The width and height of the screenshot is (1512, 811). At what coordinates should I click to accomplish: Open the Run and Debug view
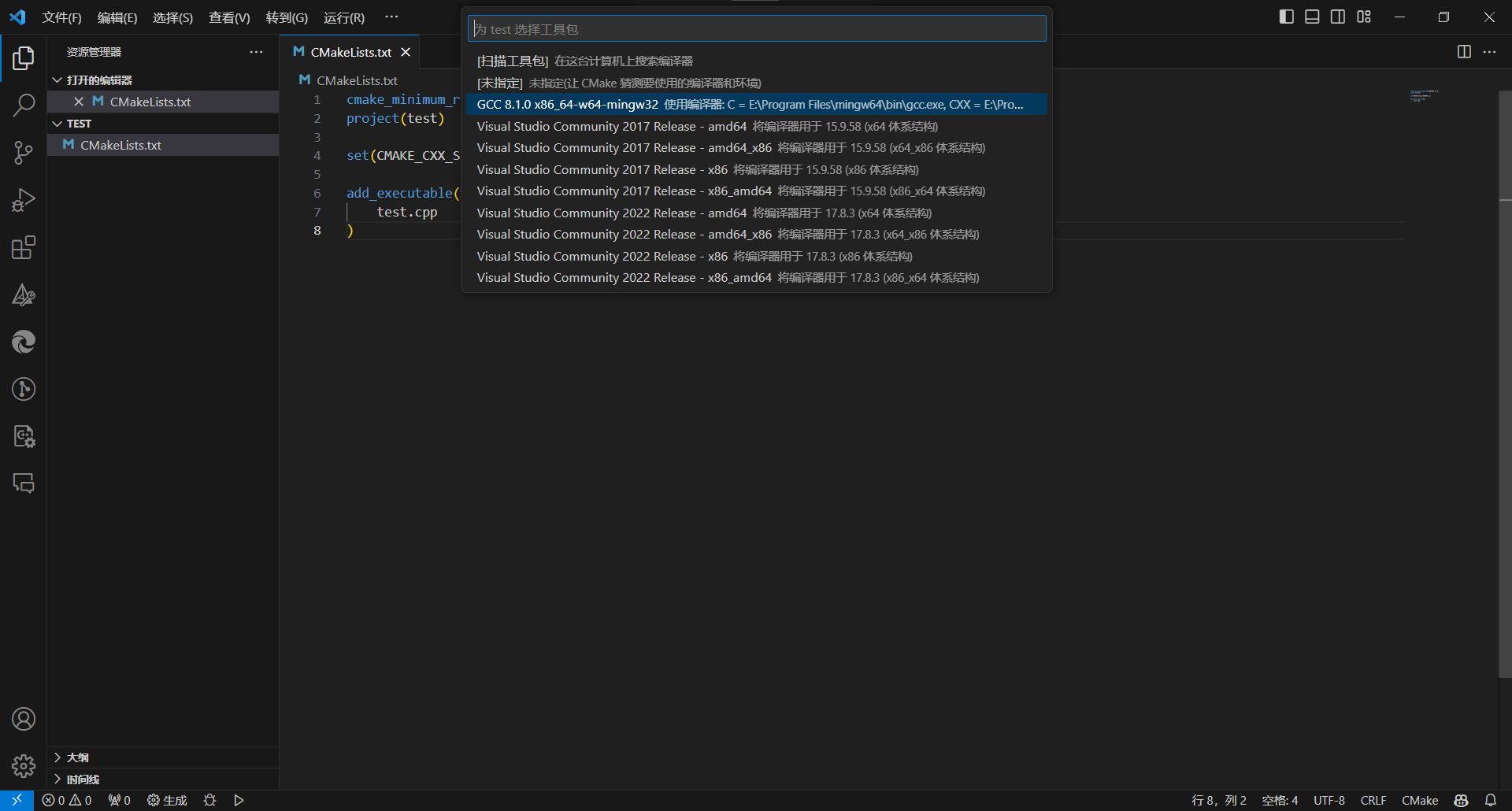[x=24, y=200]
